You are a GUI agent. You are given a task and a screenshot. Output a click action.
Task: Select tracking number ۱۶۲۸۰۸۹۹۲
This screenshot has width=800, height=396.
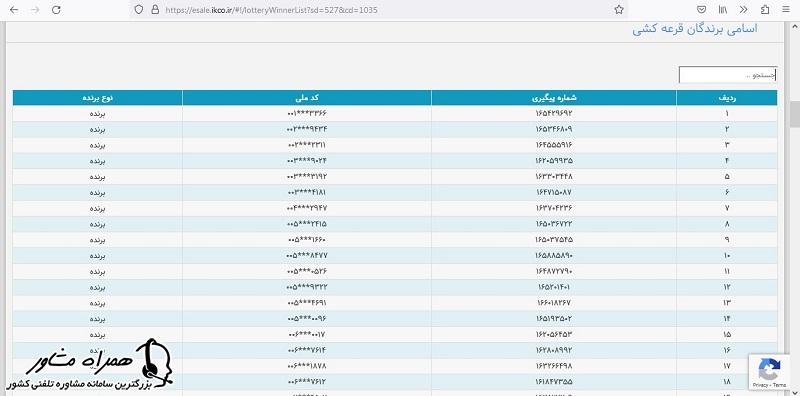click(554, 351)
